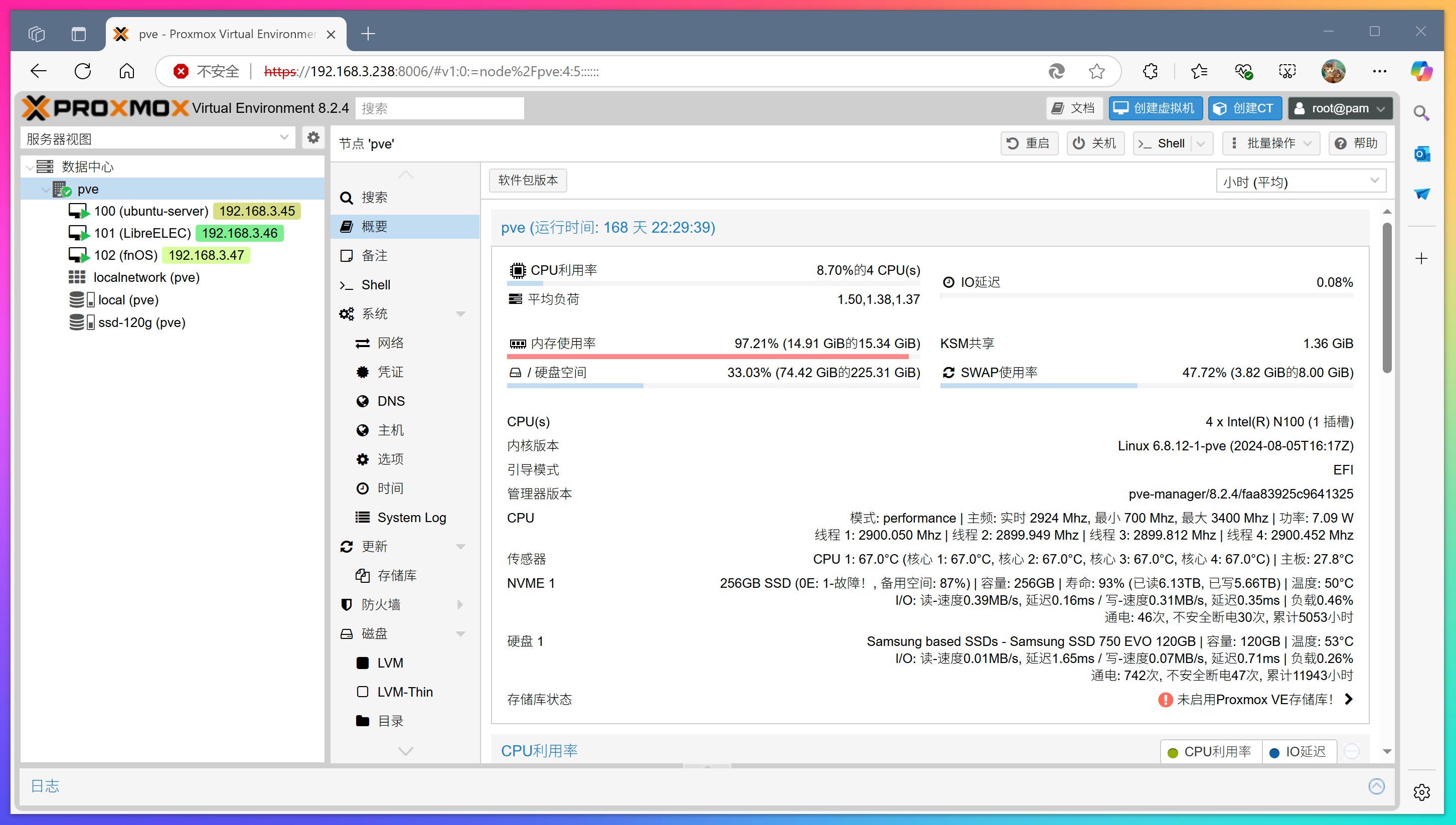Viewport: 1456px width, 825px height.
Task: Toggle the CPU利用率 legend item
Action: [x=1210, y=752]
